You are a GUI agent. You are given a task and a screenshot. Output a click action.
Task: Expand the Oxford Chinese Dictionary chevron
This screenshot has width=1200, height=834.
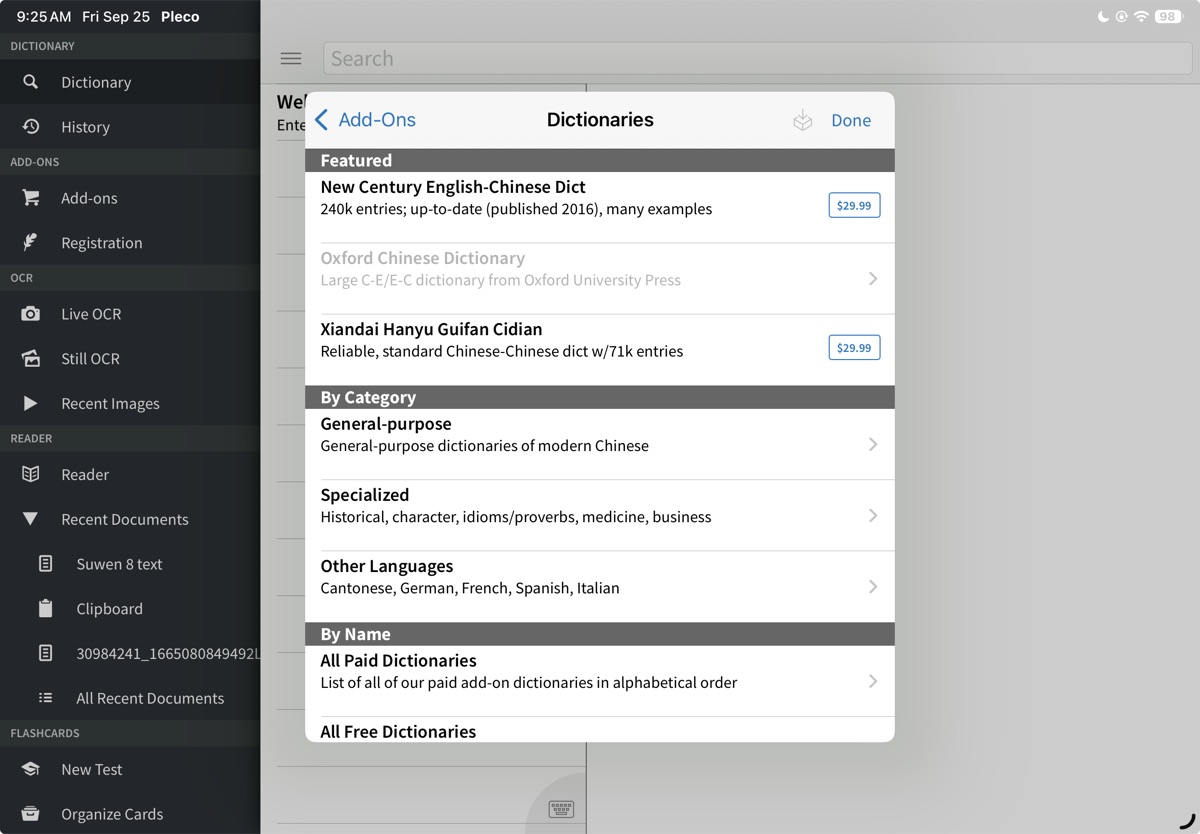point(873,278)
